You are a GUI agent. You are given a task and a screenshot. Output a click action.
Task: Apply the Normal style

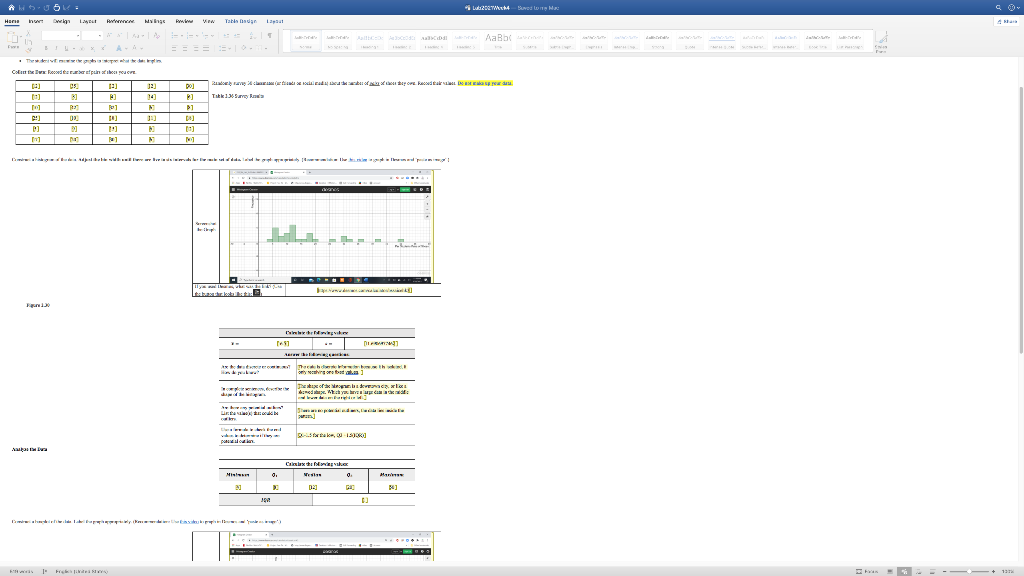pyautogui.click(x=305, y=42)
